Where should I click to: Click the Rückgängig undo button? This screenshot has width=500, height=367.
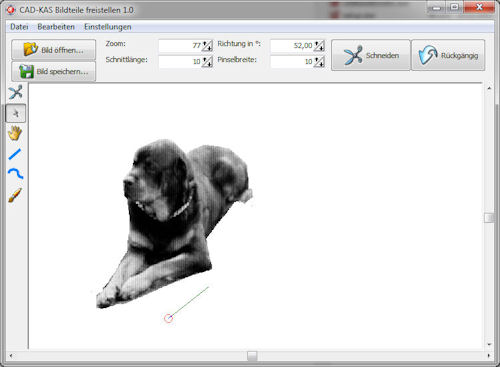point(448,55)
